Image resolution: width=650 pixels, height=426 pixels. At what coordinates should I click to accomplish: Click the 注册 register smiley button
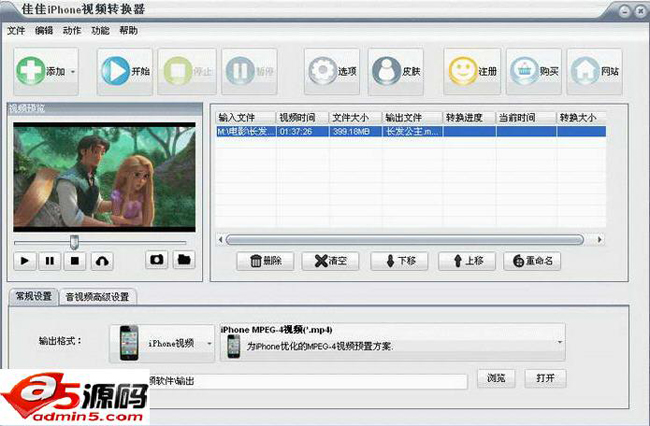click(472, 71)
